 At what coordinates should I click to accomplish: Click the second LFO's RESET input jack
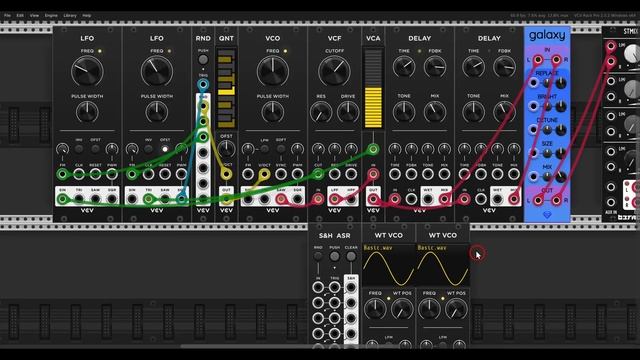(165, 174)
